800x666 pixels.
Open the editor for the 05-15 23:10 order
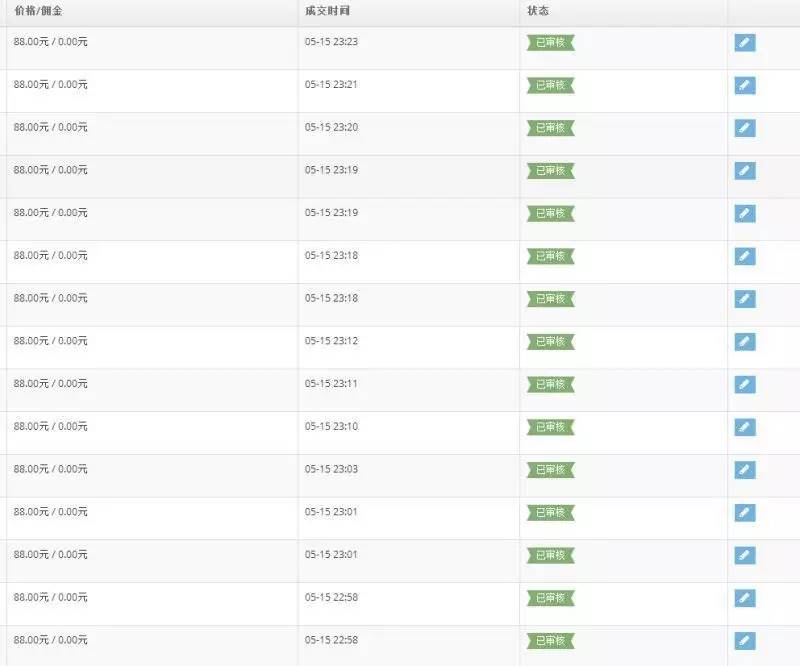[x=744, y=427]
